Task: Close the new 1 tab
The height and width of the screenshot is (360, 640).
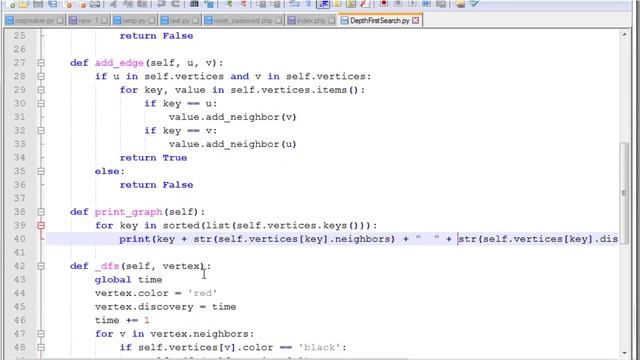Action: (104, 20)
